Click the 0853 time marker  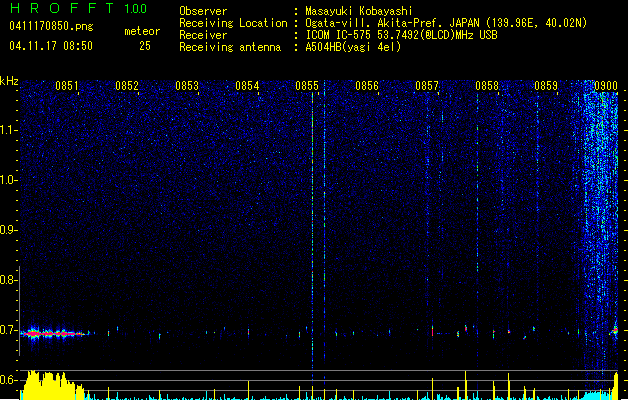coord(187,86)
